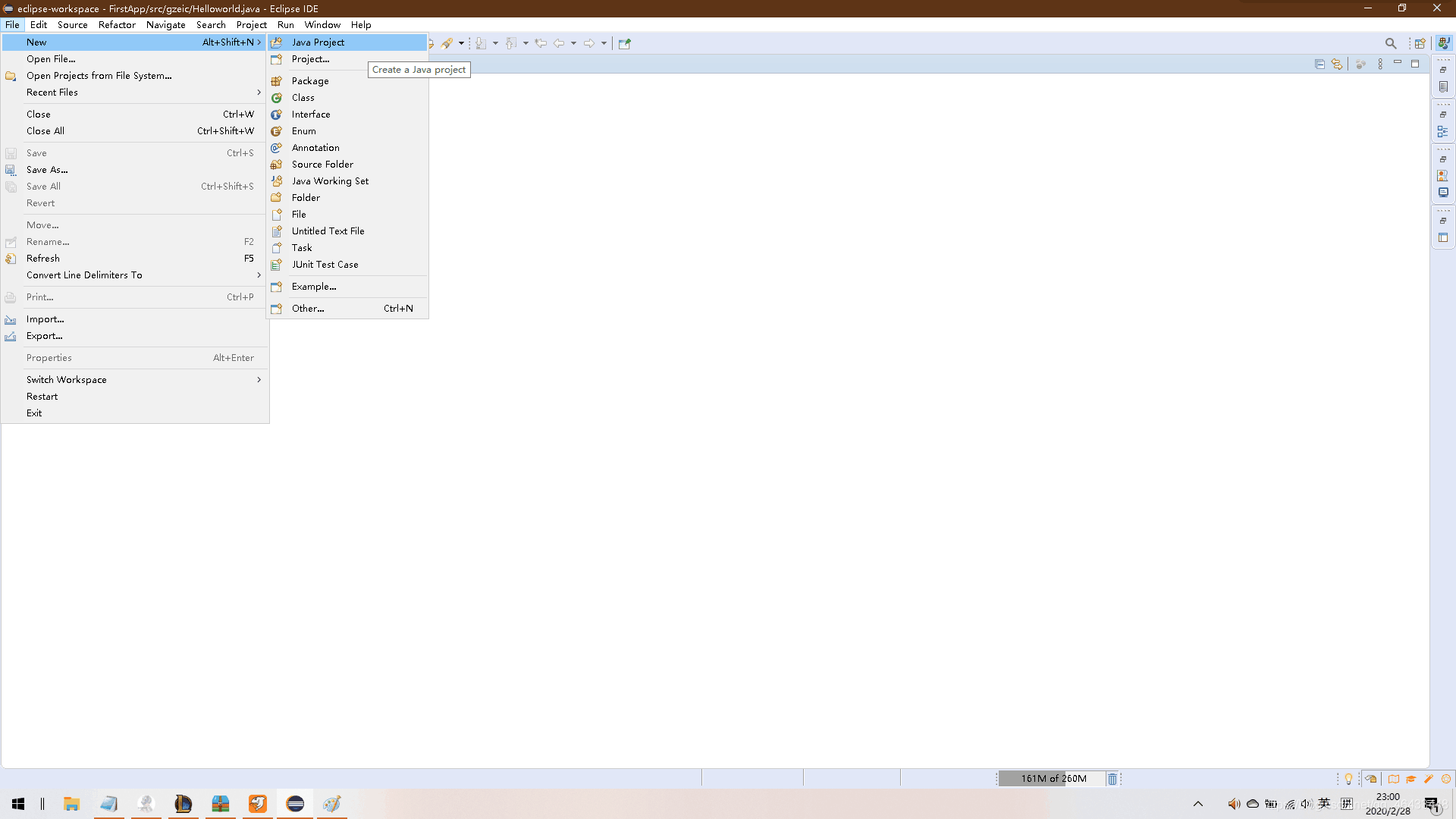Screen dimensions: 1456x819
Task: Click the Open Perspective icon
Action: pos(1420,43)
